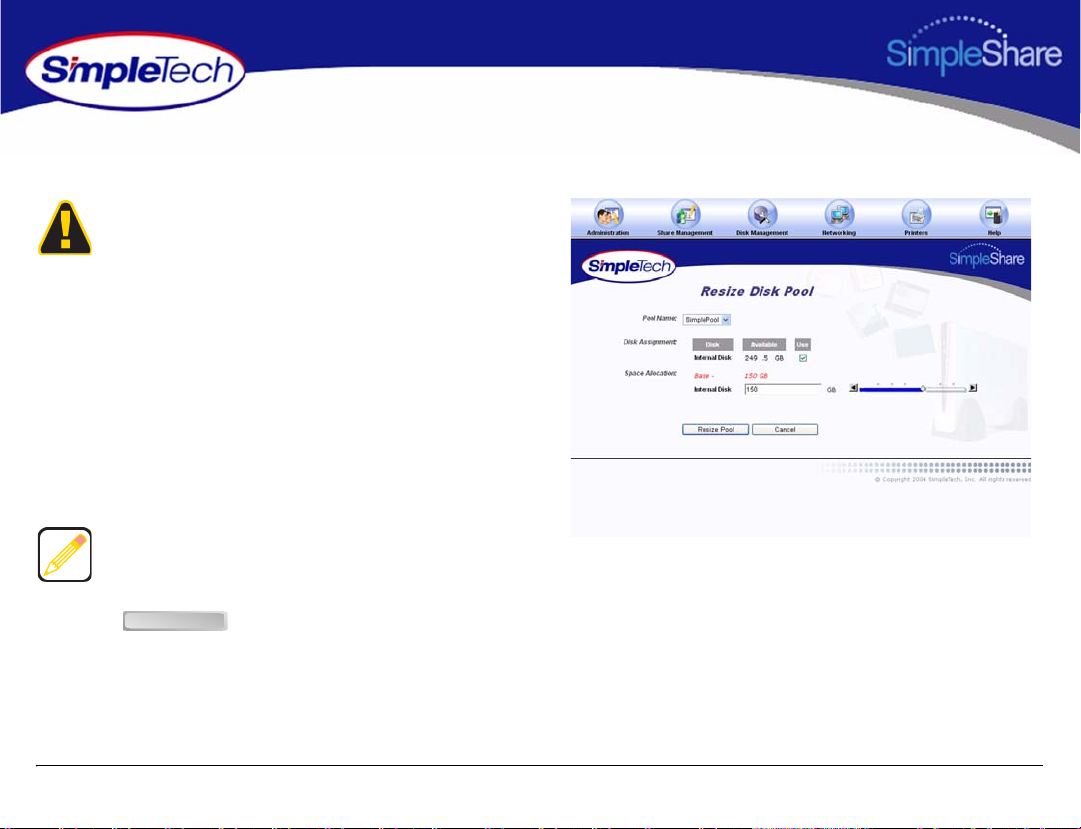Click the space allocation slider handle
Screen dimensions: 1081x829
[923, 389]
